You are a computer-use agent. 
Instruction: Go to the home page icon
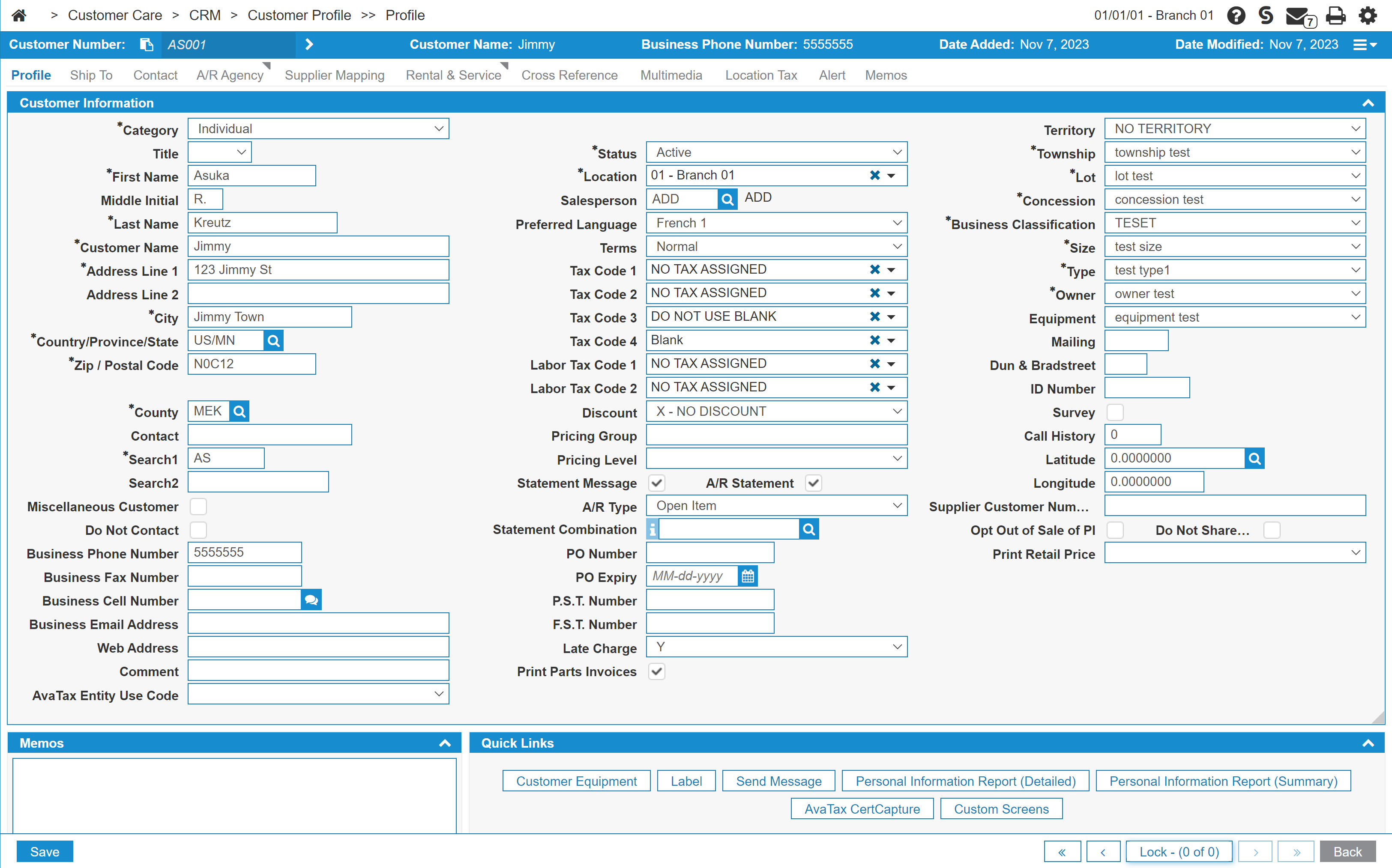[19, 15]
